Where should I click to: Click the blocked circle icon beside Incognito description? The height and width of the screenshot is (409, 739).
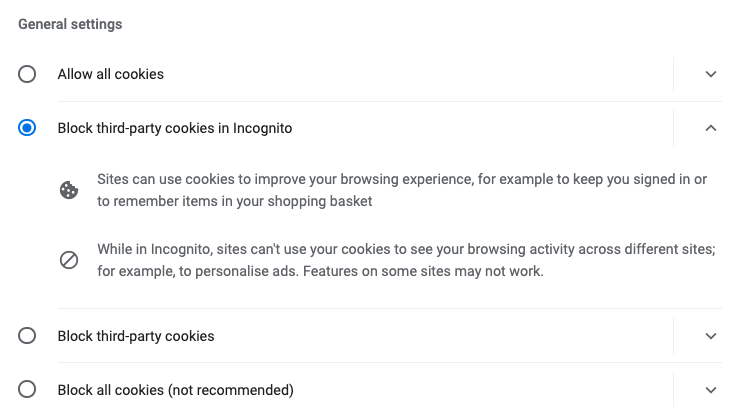click(x=69, y=260)
